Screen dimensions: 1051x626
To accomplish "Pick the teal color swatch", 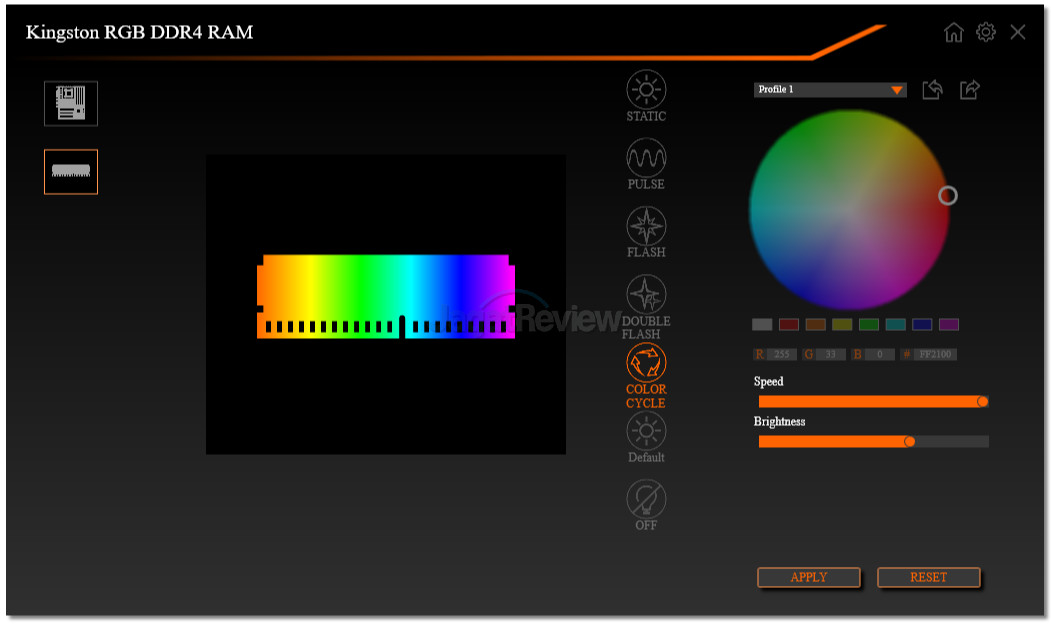I will pos(895,324).
